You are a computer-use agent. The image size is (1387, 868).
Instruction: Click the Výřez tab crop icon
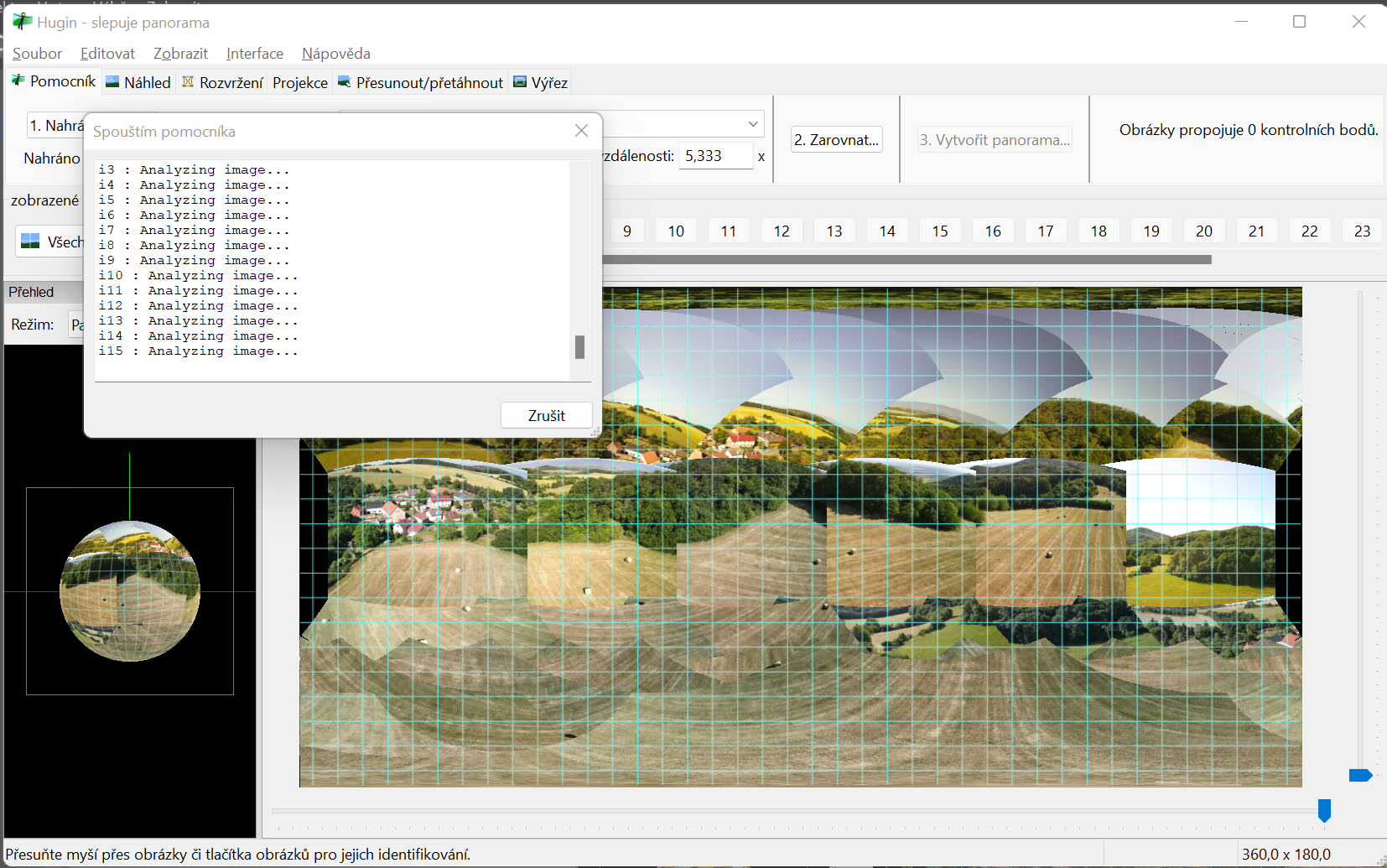click(520, 82)
